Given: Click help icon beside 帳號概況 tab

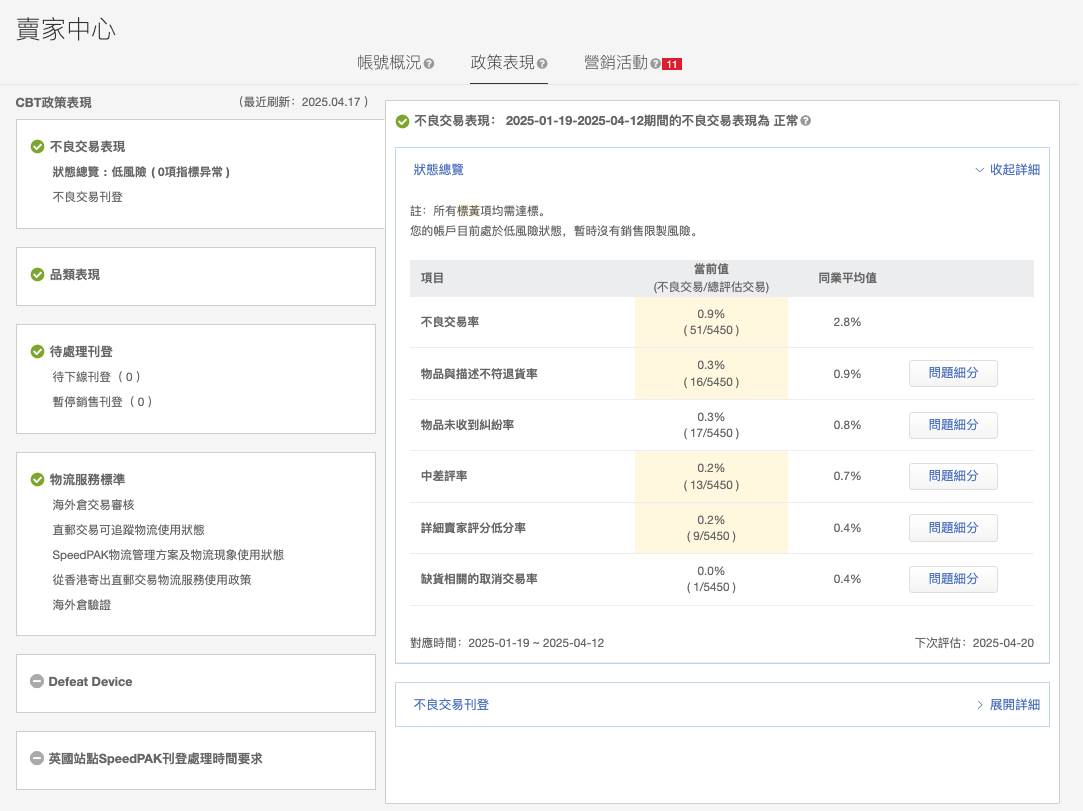Looking at the screenshot, I should click(x=429, y=64).
